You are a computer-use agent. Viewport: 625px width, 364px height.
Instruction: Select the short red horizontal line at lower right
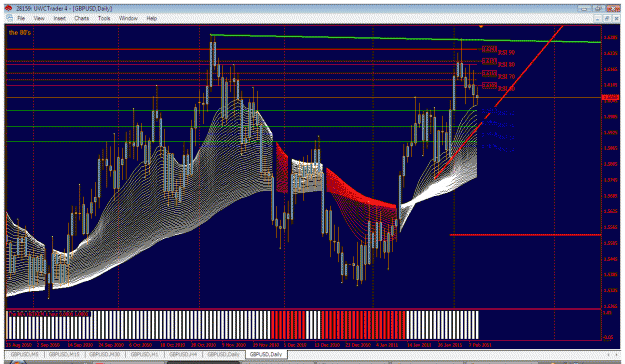point(525,235)
